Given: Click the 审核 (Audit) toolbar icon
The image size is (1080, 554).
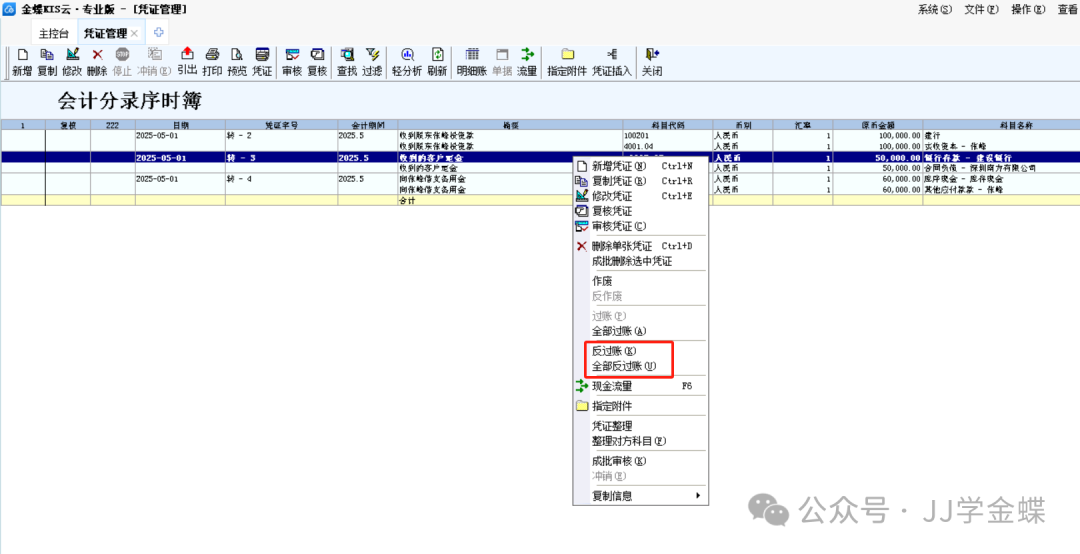Looking at the screenshot, I should click(x=292, y=61).
